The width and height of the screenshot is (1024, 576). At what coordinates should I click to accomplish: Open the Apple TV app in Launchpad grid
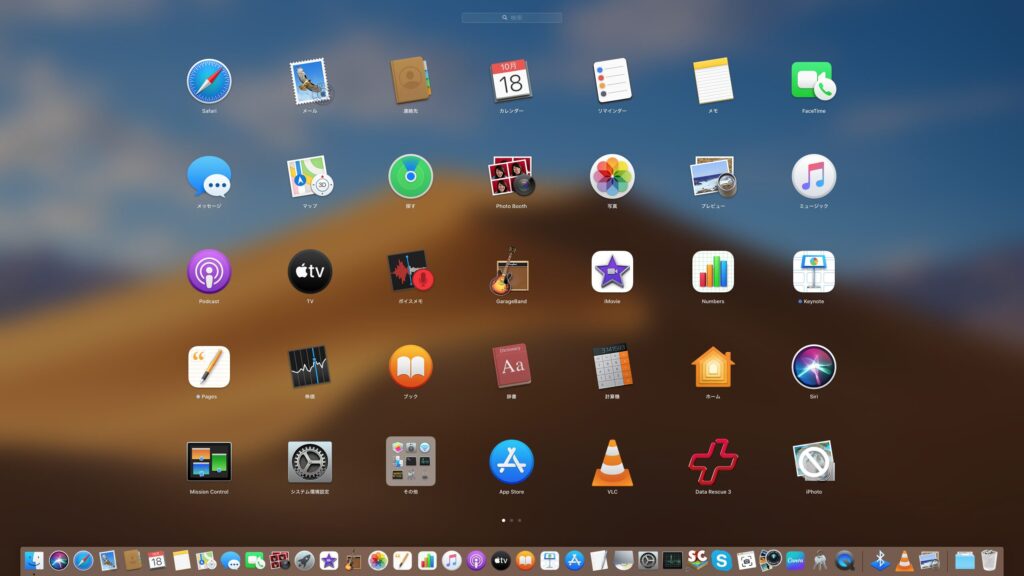pyautogui.click(x=310, y=271)
